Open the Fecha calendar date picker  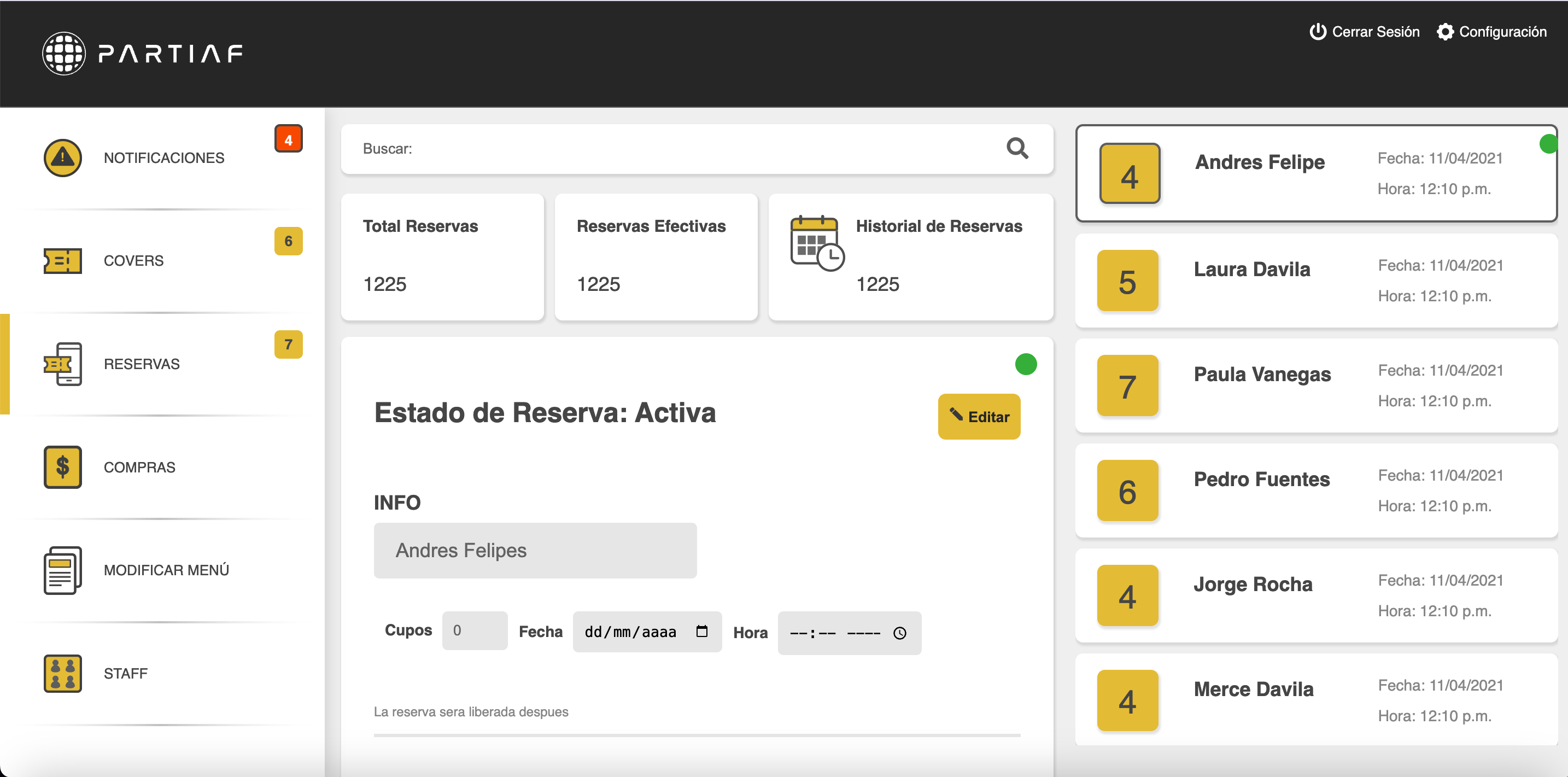pyautogui.click(x=701, y=632)
